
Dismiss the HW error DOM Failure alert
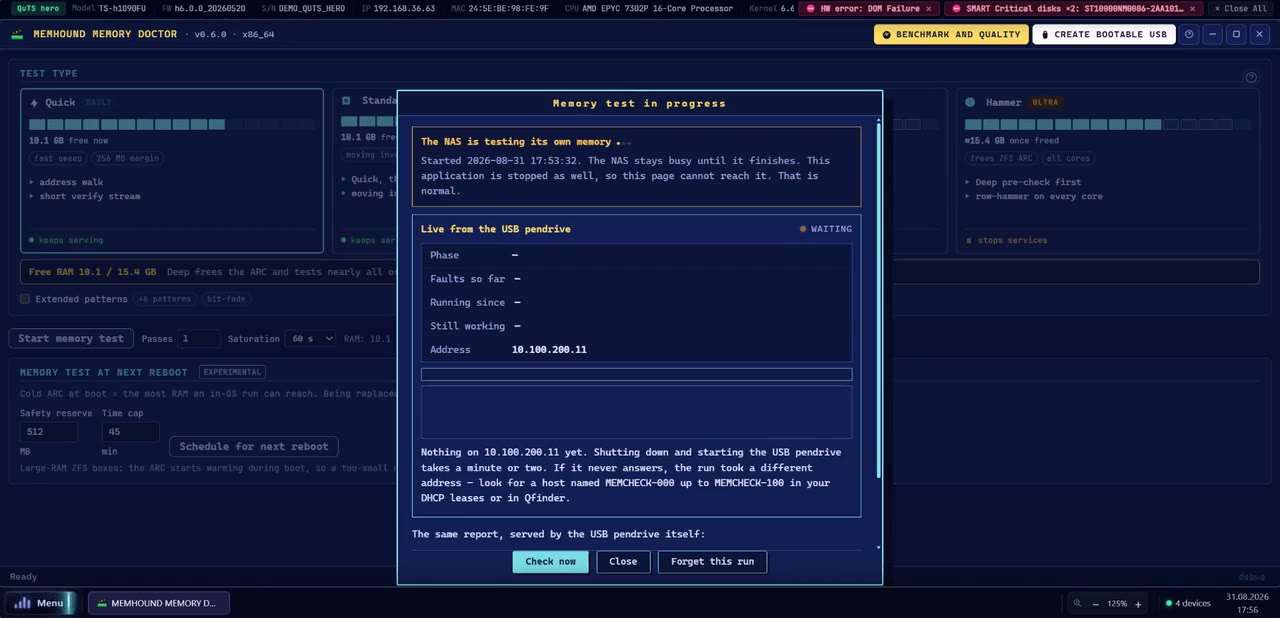click(x=928, y=8)
